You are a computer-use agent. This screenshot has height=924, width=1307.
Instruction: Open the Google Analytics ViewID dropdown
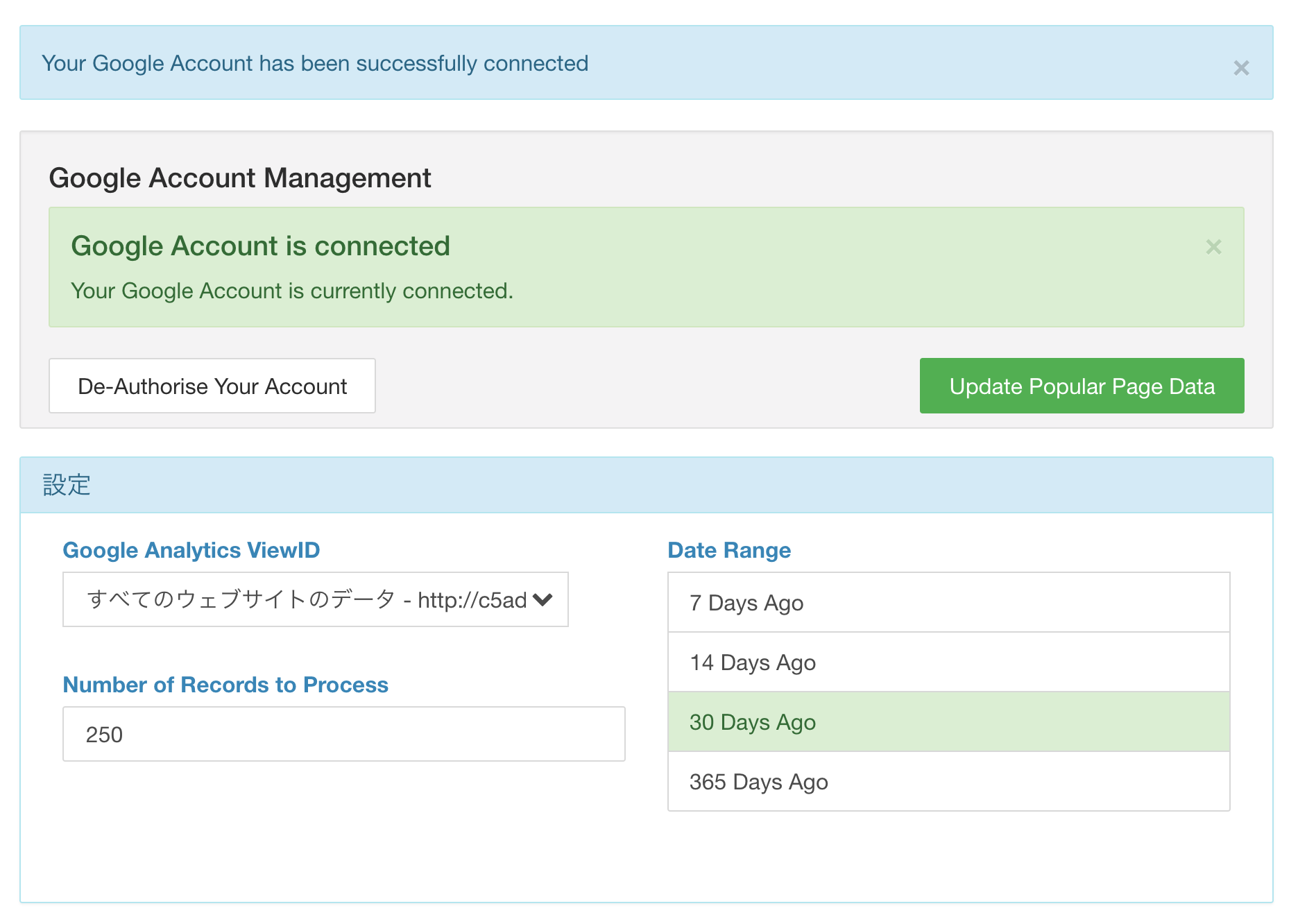click(x=316, y=599)
